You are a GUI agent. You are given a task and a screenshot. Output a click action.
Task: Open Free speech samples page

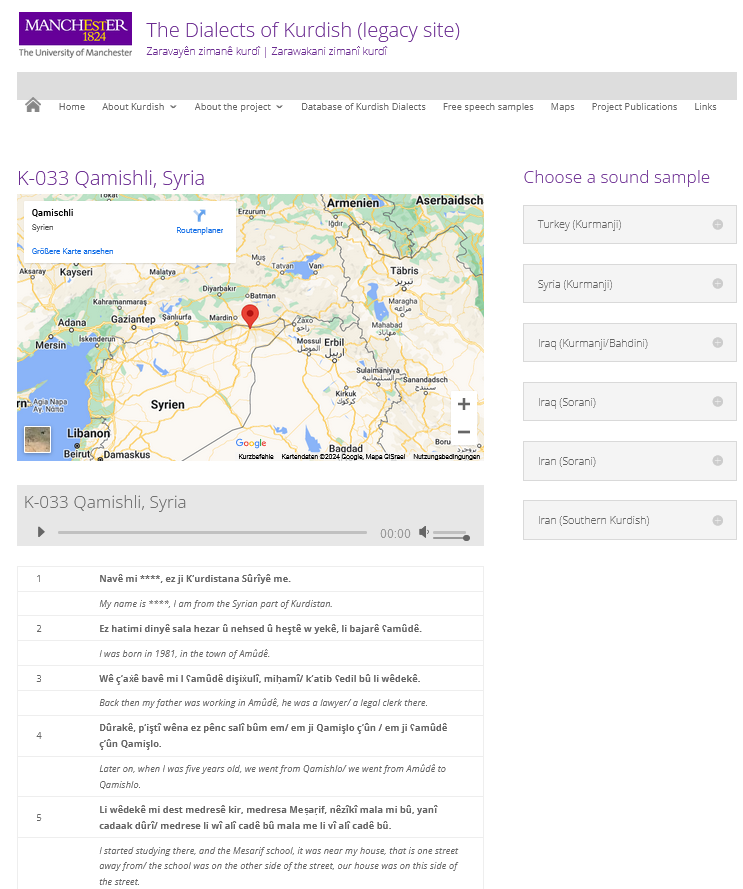click(x=488, y=107)
